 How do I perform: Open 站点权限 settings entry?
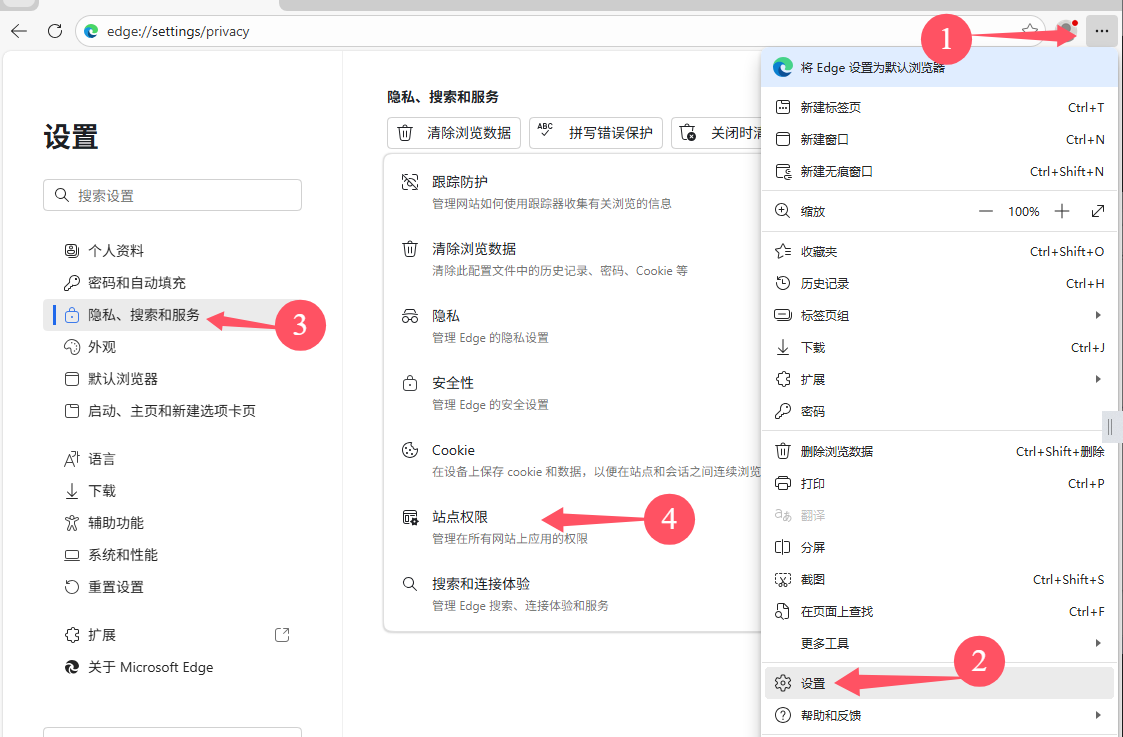click(x=460, y=517)
